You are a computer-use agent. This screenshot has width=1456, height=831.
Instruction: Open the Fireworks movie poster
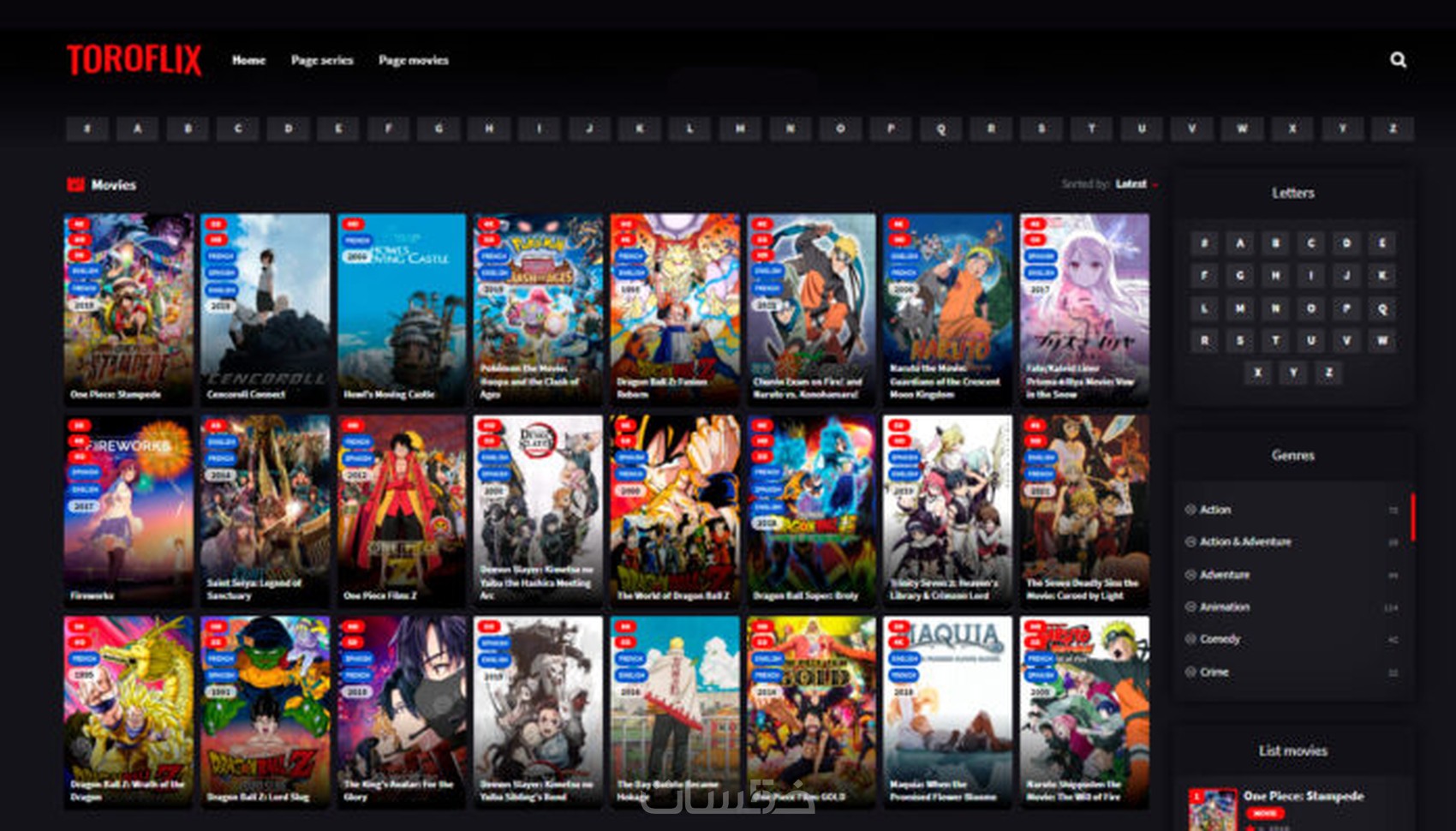click(128, 511)
